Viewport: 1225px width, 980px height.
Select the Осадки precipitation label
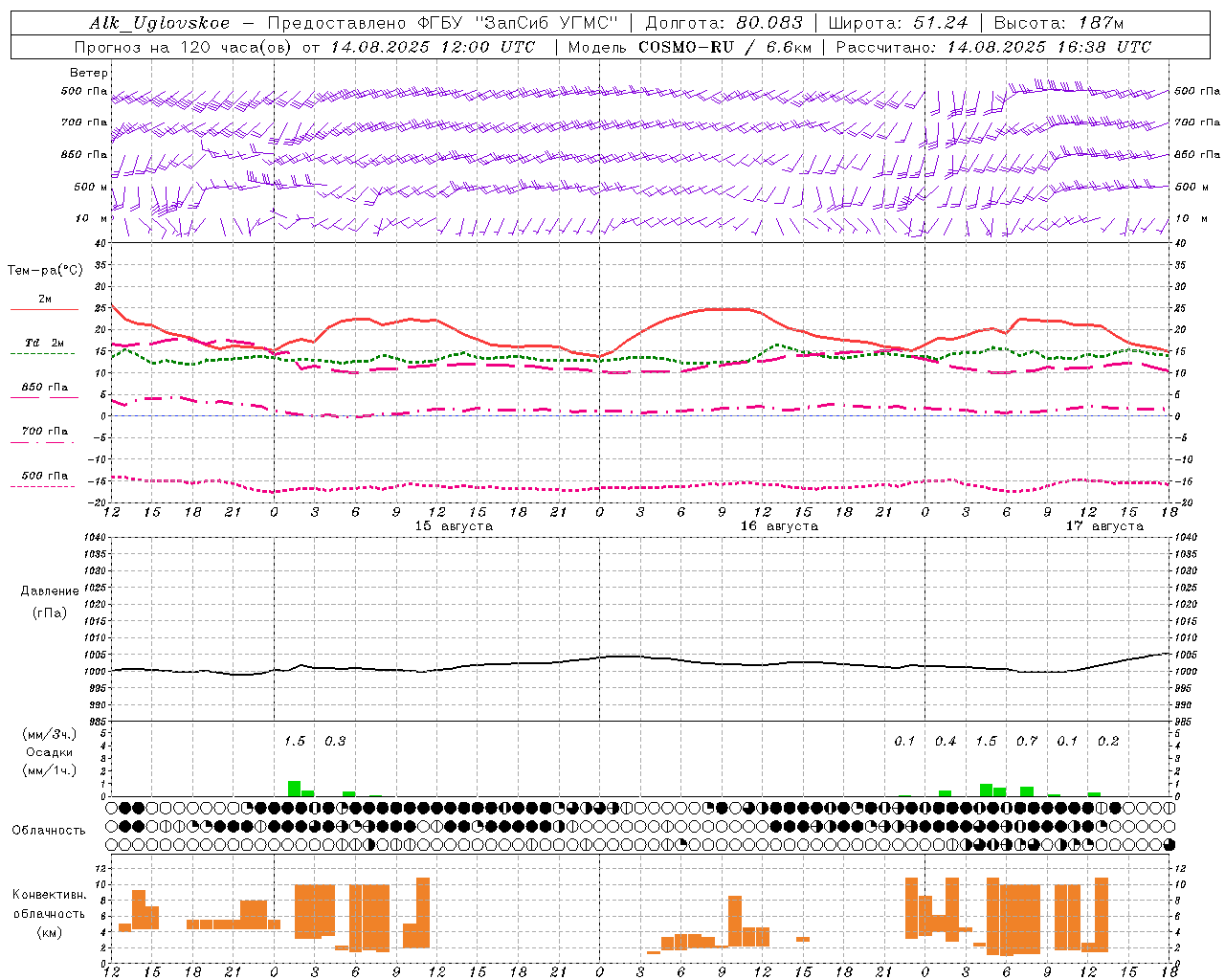50,752
